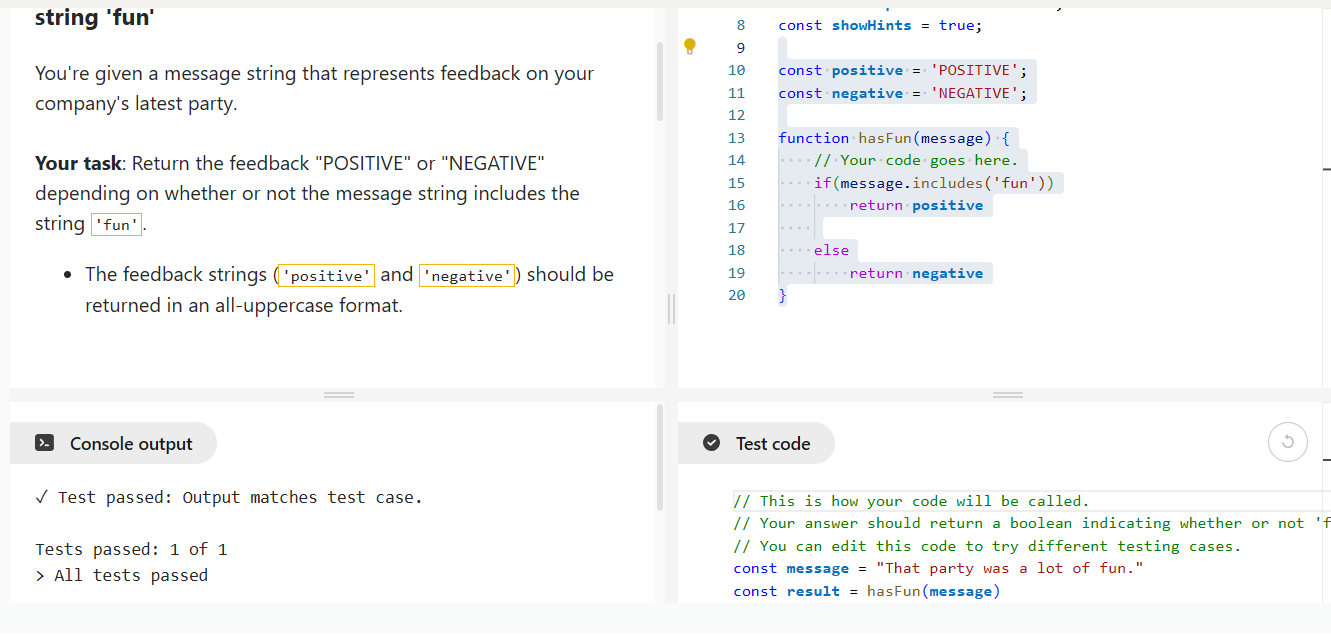Click the lightbulb quick-fix icon in gutter
The width and height of the screenshot is (1331, 642).
pyautogui.click(x=689, y=46)
